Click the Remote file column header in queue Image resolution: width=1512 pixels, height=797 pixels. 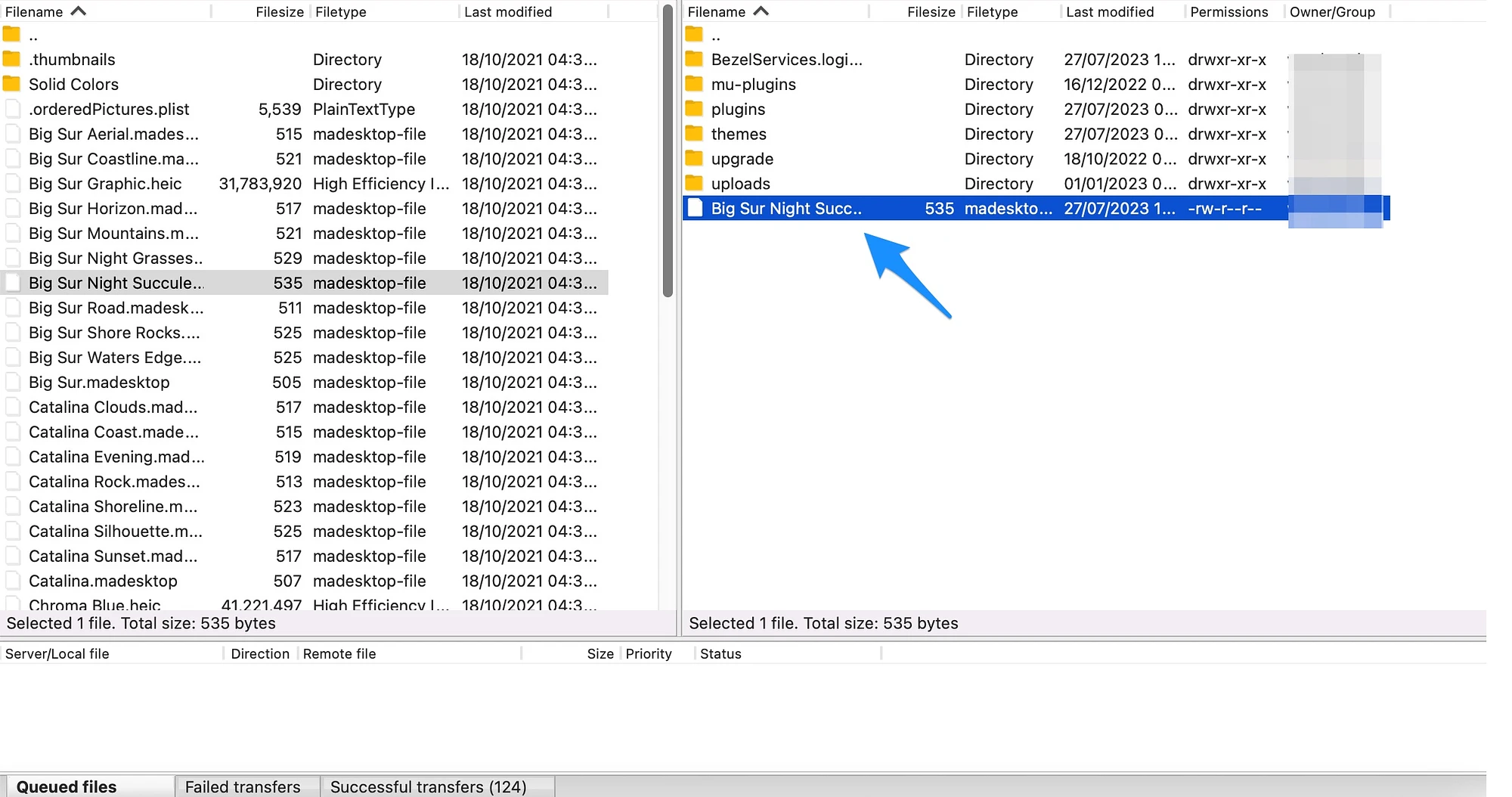pos(409,653)
